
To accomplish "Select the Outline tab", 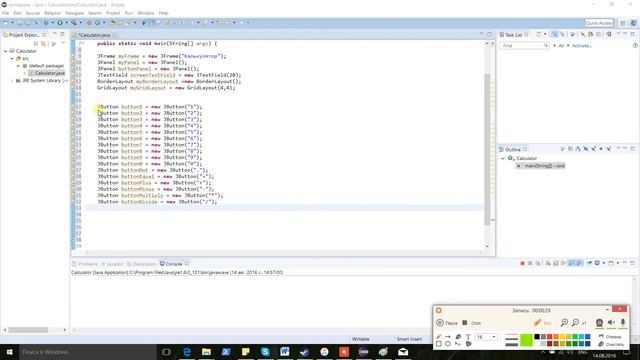I will pos(513,149).
